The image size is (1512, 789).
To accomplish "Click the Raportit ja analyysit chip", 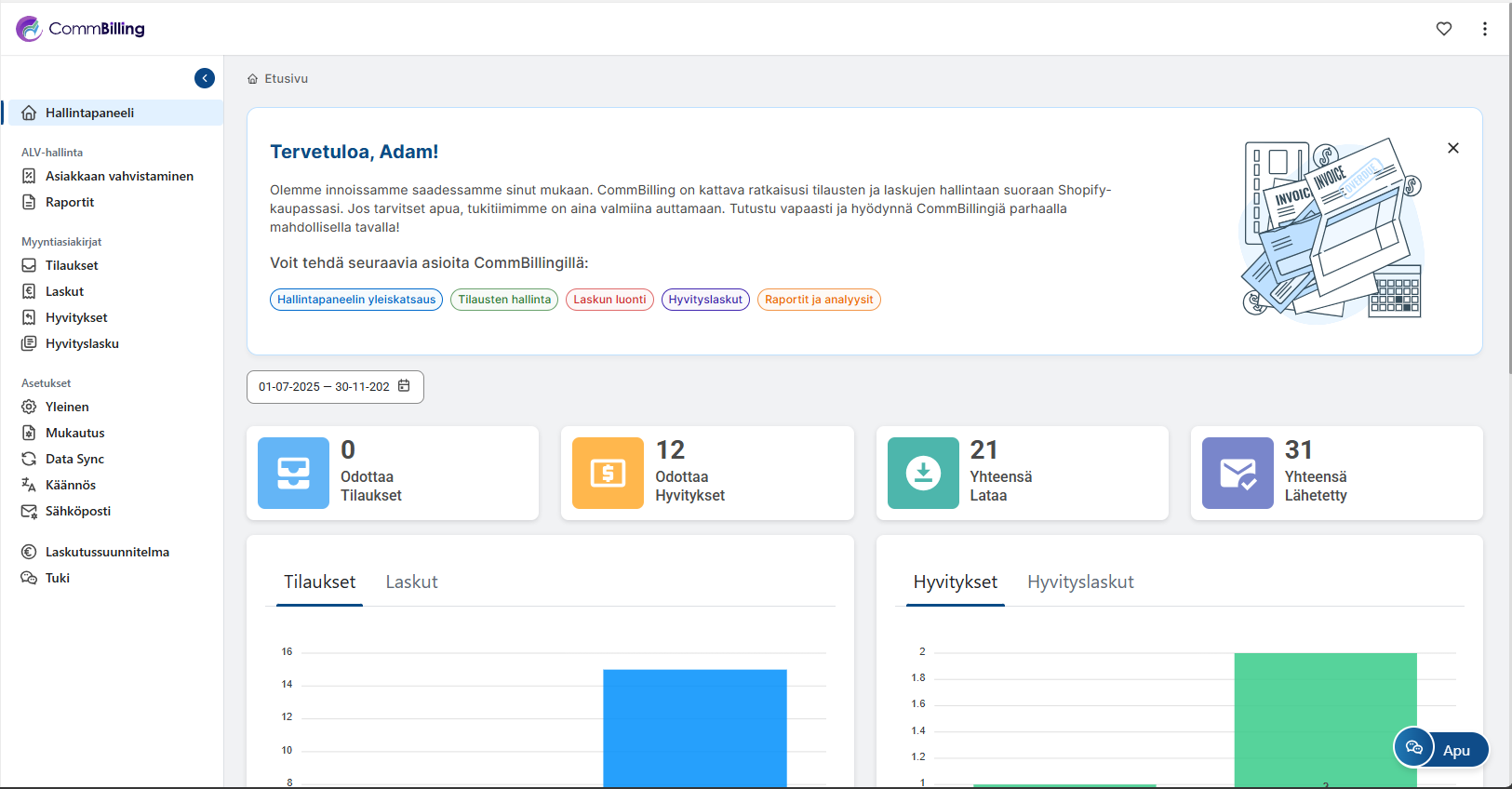I will (819, 300).
